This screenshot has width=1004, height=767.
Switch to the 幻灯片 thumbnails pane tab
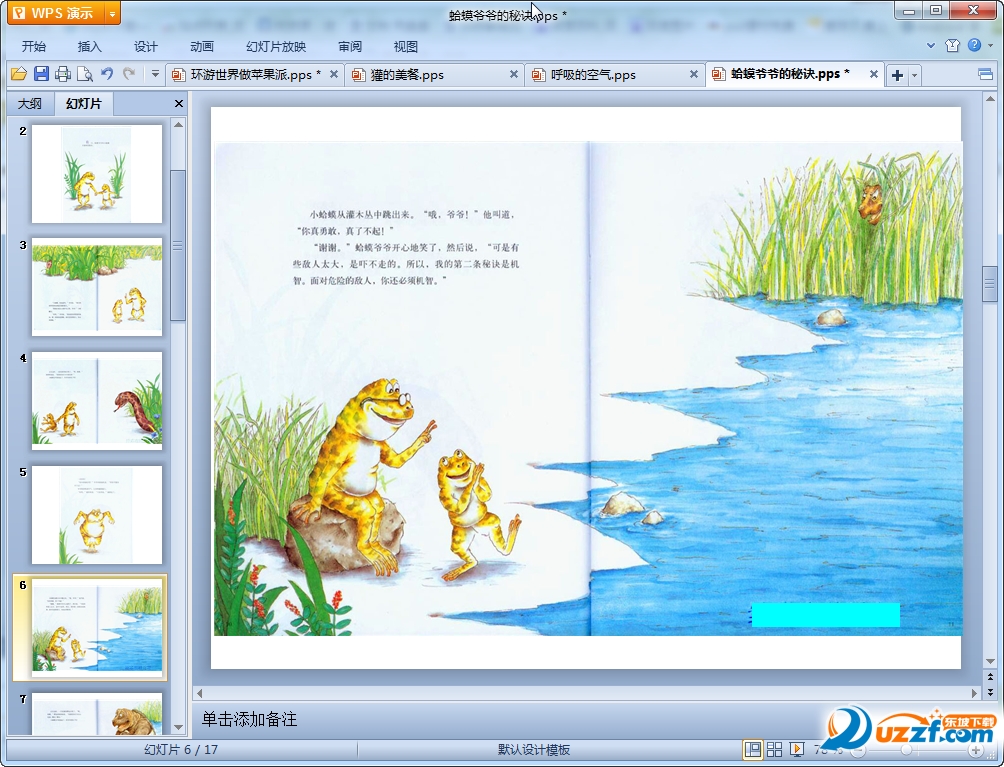click(x=83, y=103)
